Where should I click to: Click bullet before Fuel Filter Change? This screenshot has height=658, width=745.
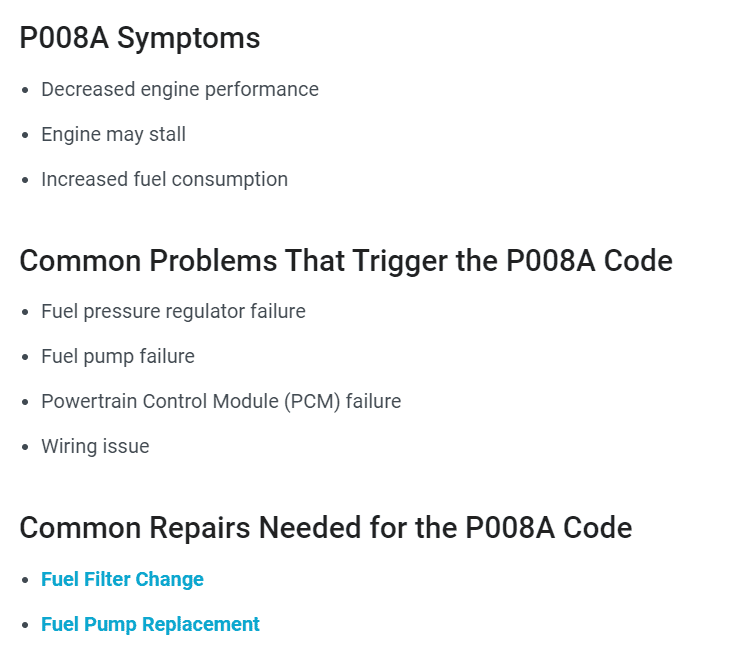[x=25, y=580]
